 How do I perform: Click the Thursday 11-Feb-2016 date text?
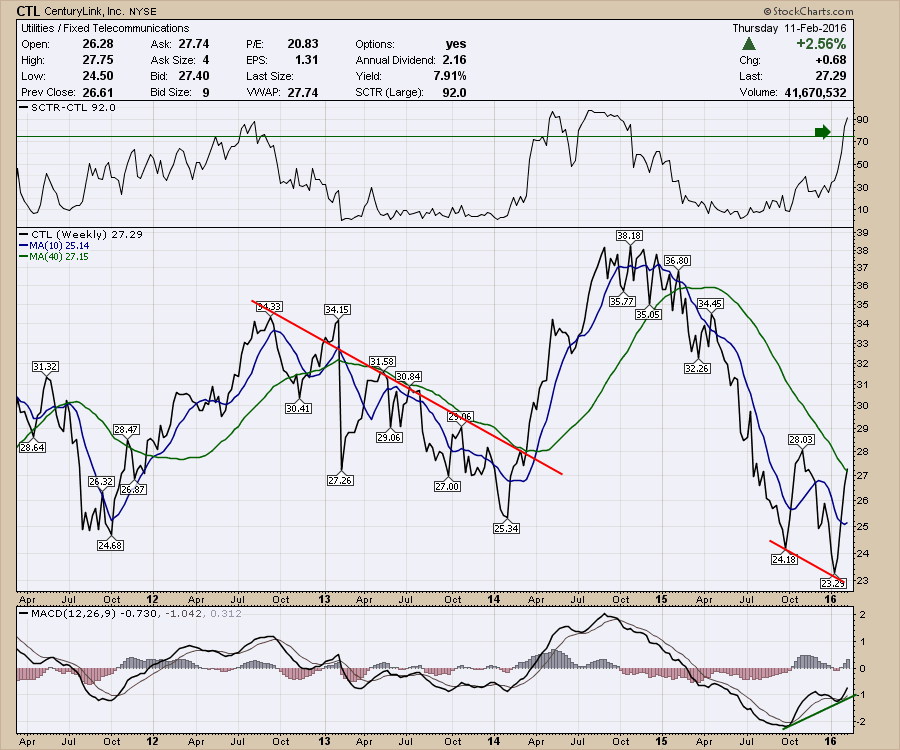pos(789,28)
